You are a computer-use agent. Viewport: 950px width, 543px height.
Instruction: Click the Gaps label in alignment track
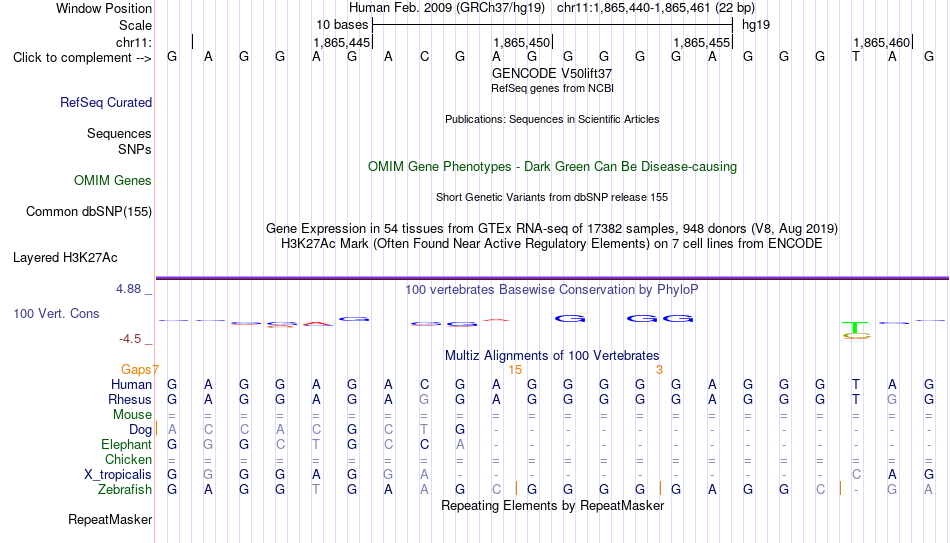tap(136, 370)
